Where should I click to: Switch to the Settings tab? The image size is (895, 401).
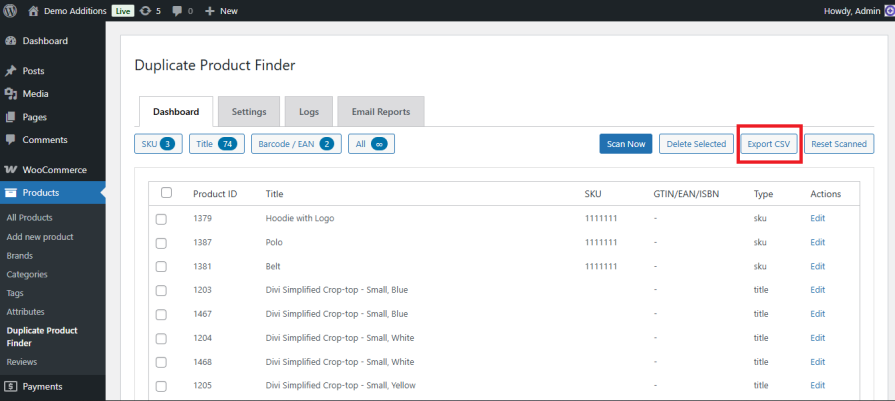[249, 112]
